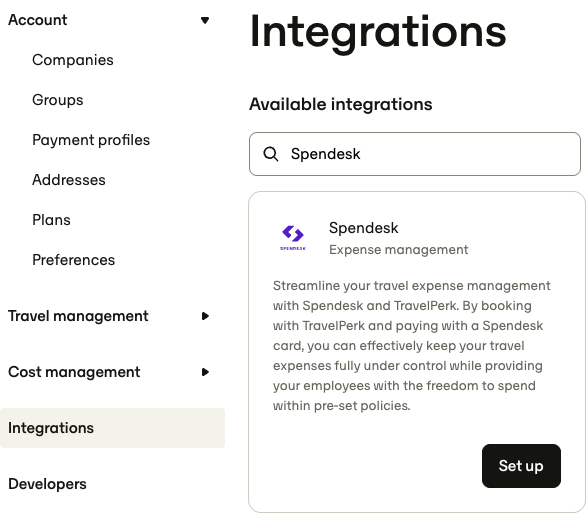Click the Spendesk logo icon
The height and width of the screenshot is (515, 588).
pyautogui.click(x=293, y=237)
